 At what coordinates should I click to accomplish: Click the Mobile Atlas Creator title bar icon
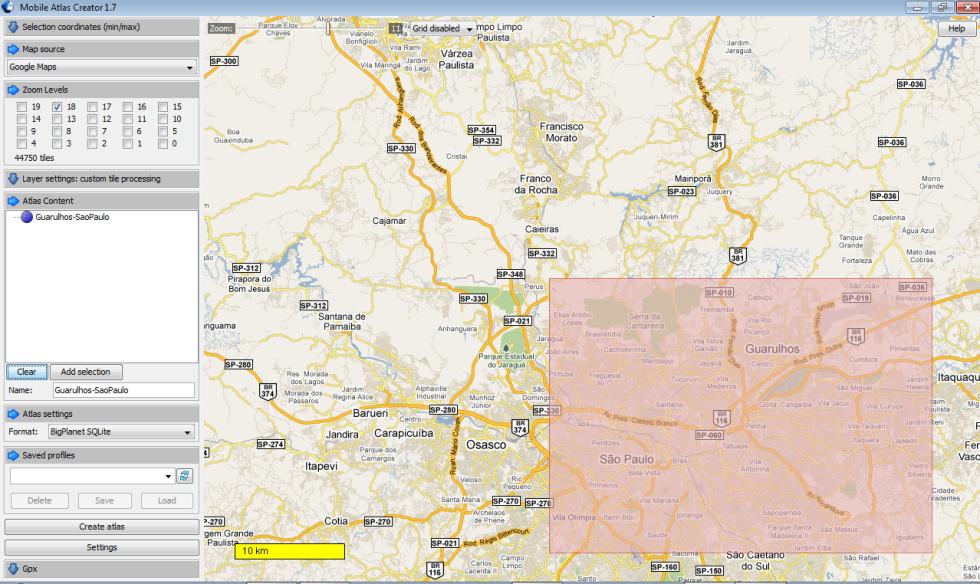8,8
